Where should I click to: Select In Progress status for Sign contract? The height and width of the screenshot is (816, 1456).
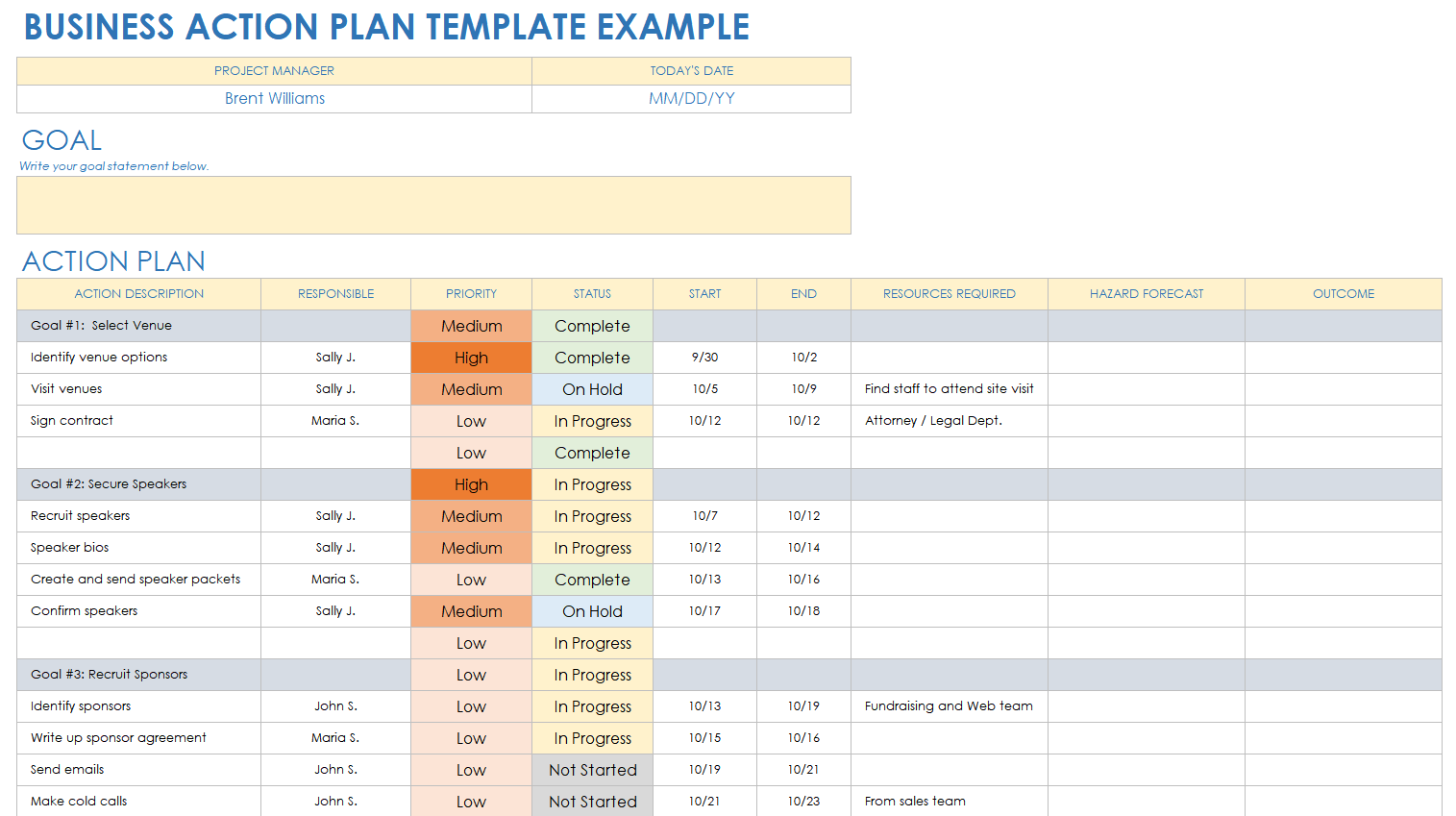pos(592,421)
